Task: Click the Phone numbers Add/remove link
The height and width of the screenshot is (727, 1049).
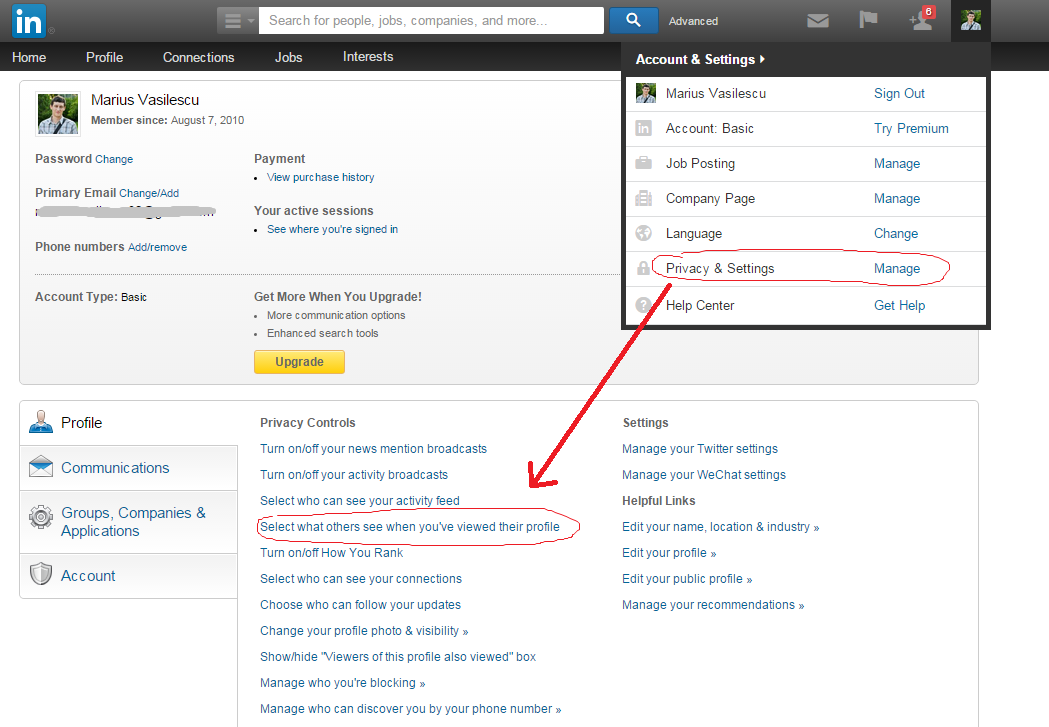Action: tap(157, 247)
